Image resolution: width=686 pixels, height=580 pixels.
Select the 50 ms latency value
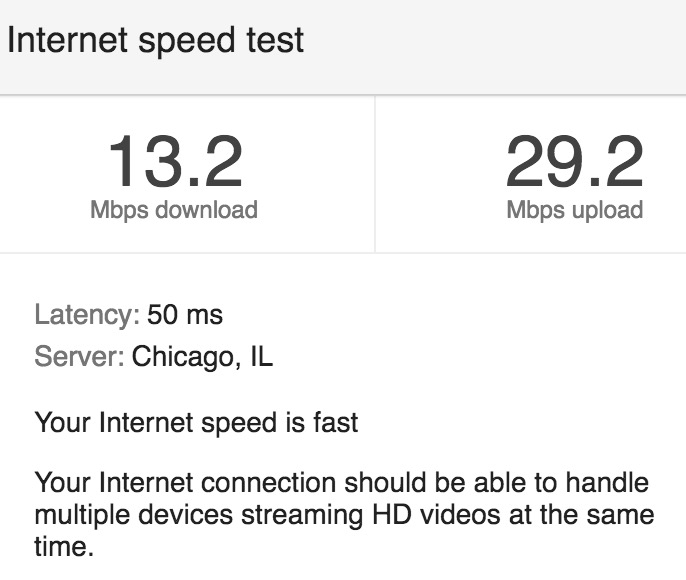coord(185,316)
